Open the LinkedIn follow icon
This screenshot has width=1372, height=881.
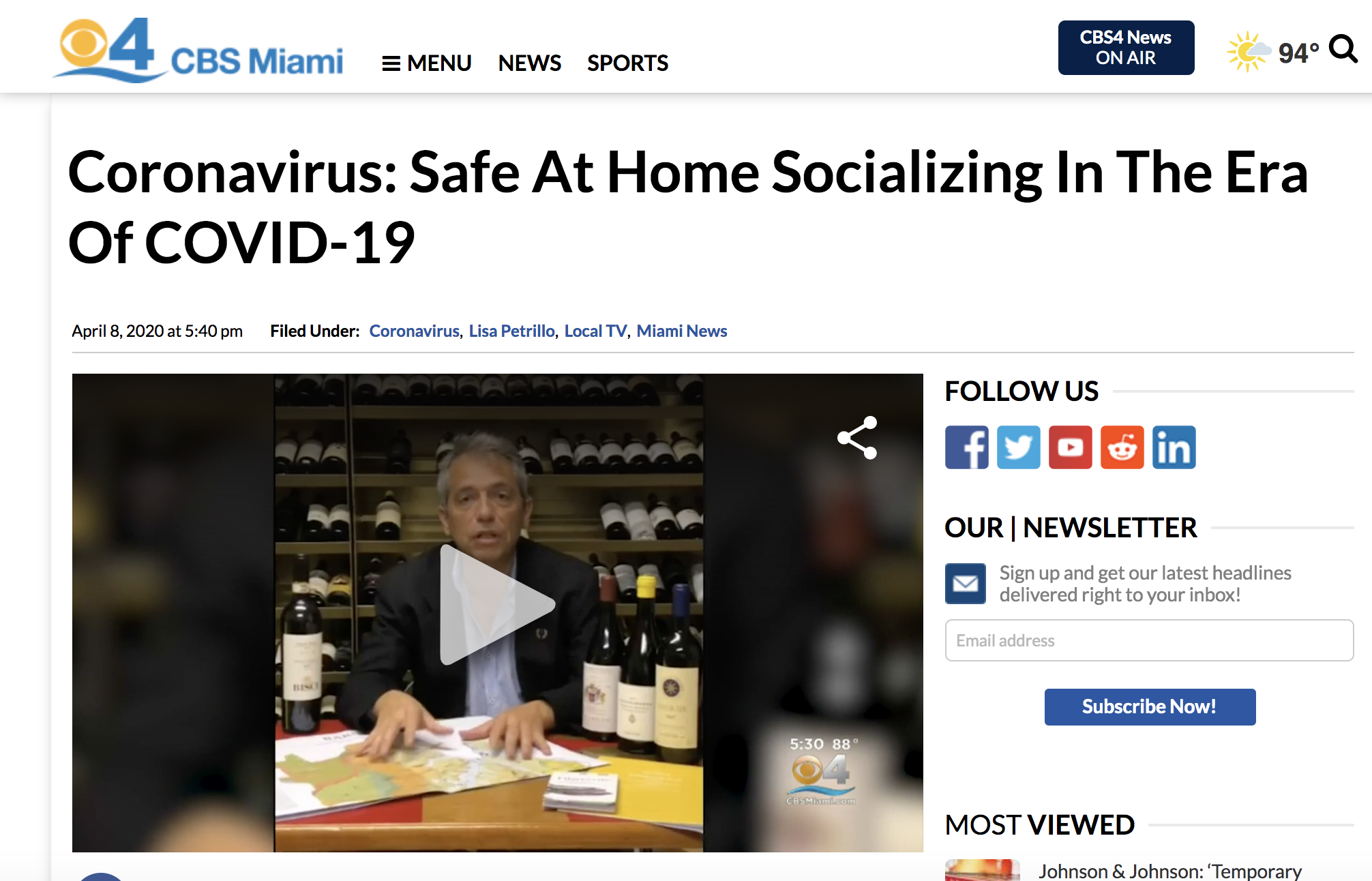[1174, 447]
